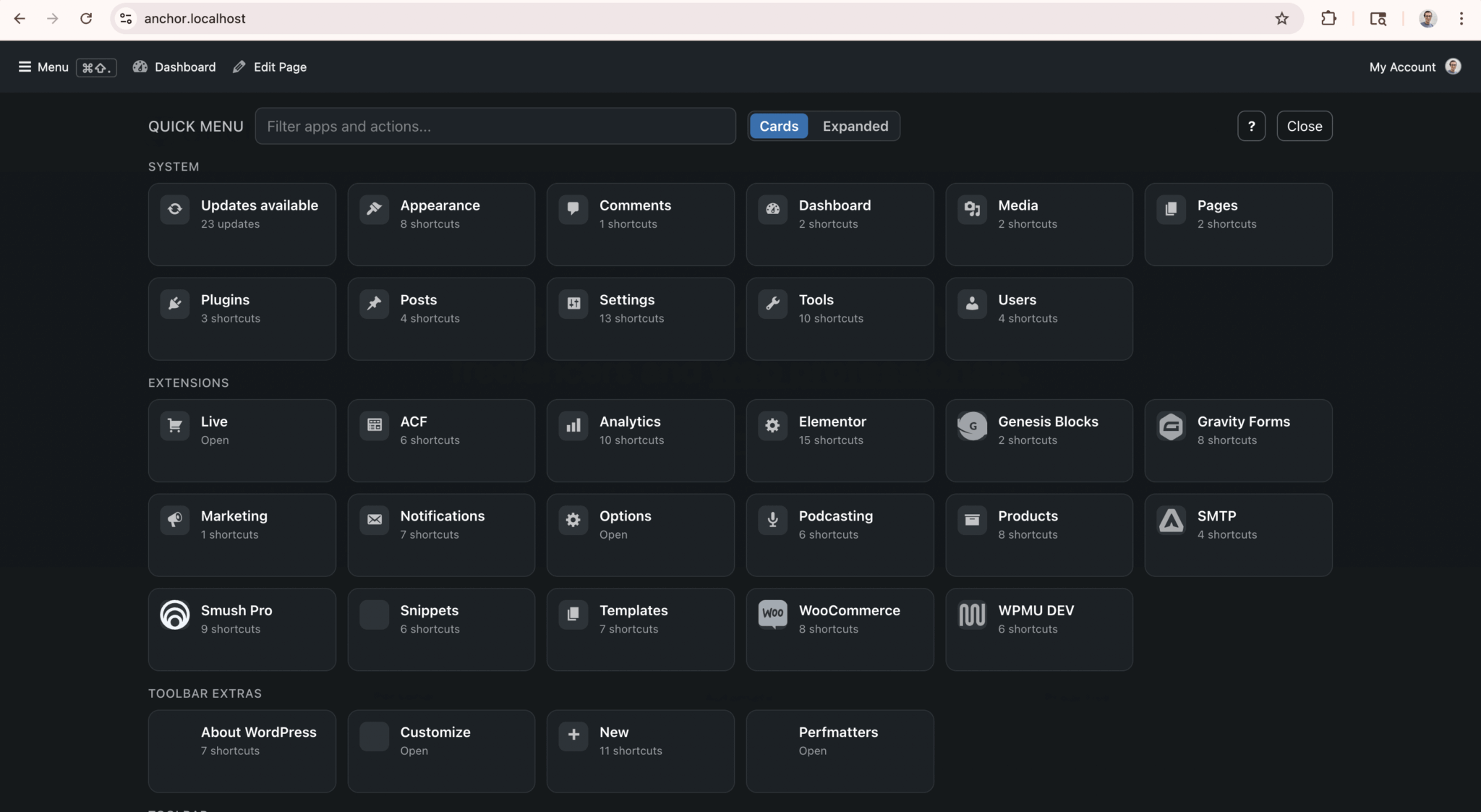Image resolution: width=1481 pixels, height=812 pixels.
Task: Focus the Filter apps and actions field
Action: click(x=495, y=126)
